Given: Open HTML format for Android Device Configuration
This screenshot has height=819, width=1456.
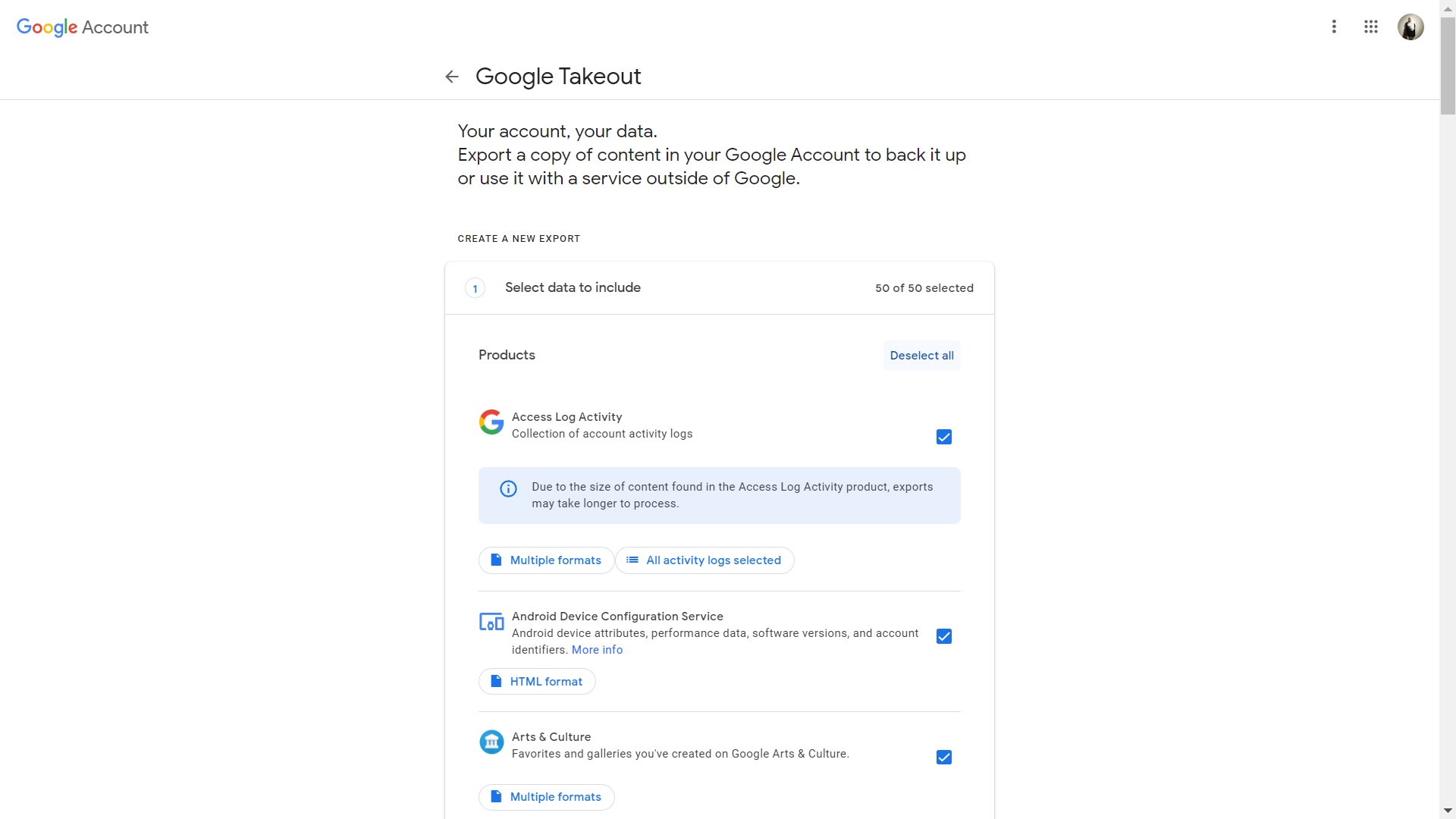Looking at the screenshot, I should (537, 682).
